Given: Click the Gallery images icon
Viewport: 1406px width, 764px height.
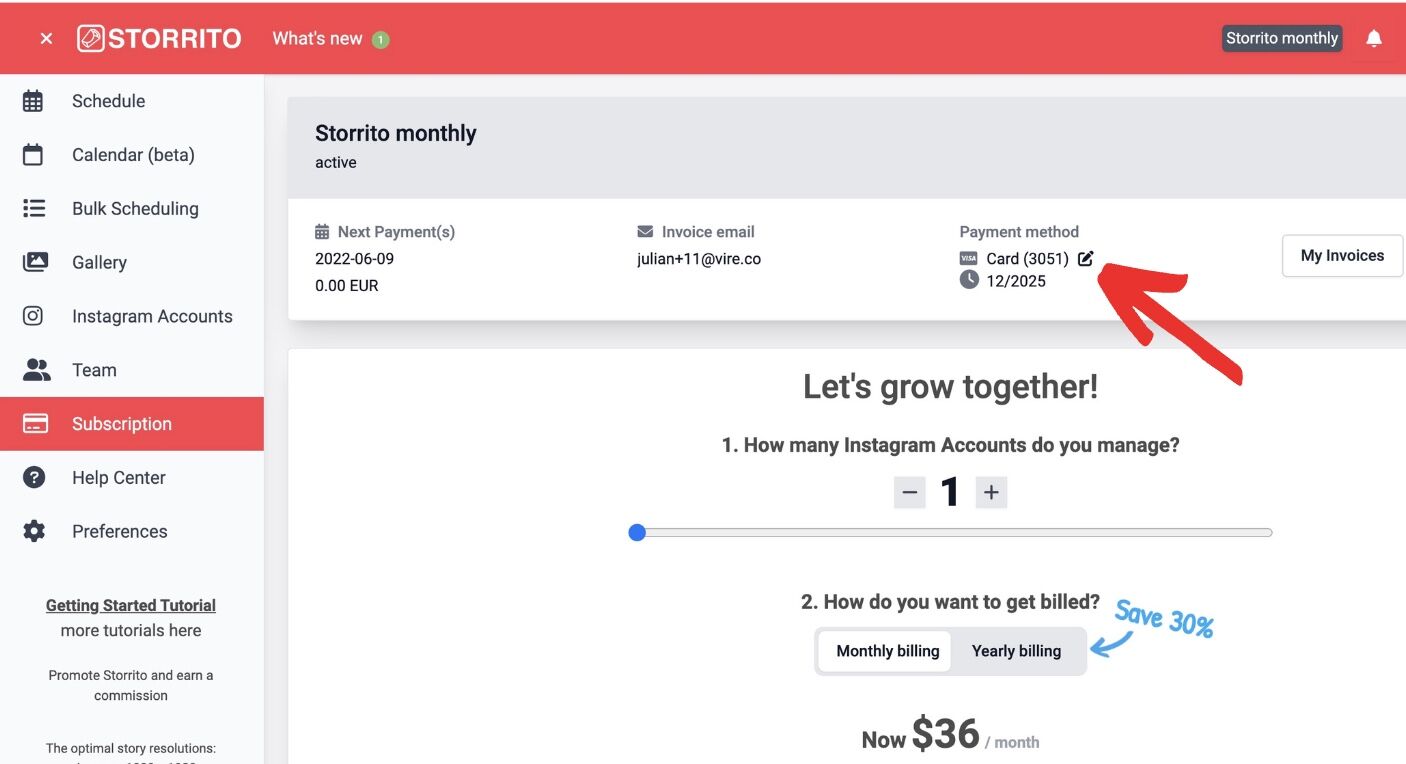Looking at the screenshot, I should tap(34, 262).
